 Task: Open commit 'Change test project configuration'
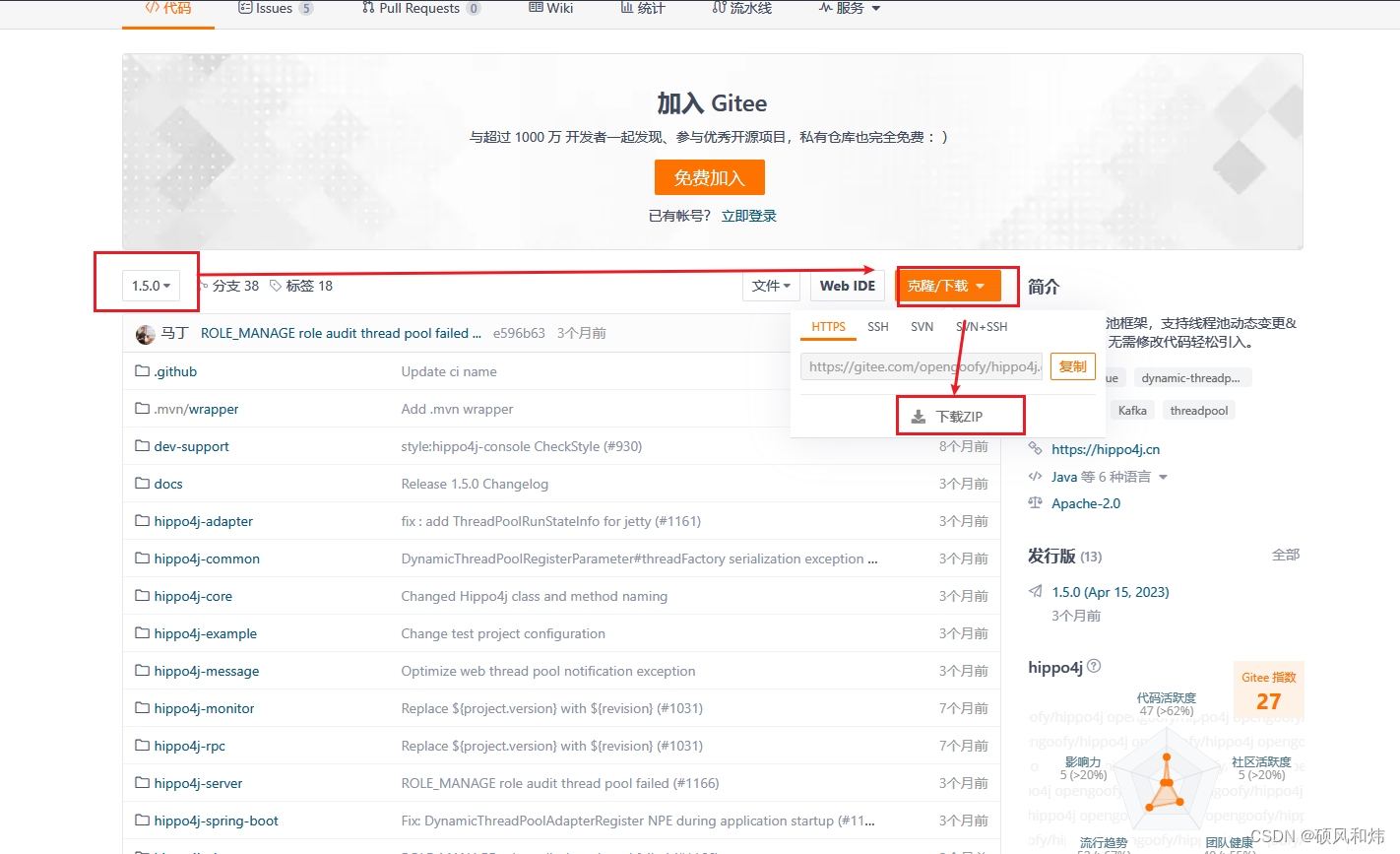pyautogui.click(x=503, y=633)
